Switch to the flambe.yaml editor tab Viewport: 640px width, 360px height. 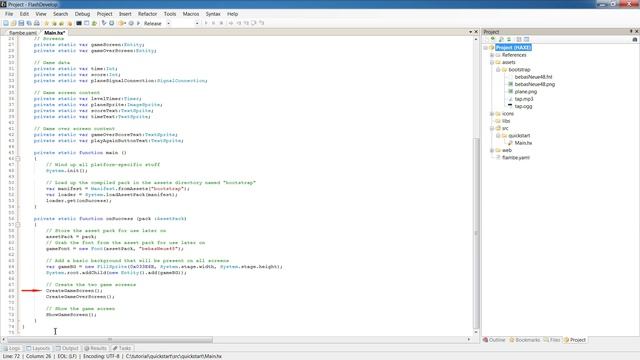pos(22,33)
